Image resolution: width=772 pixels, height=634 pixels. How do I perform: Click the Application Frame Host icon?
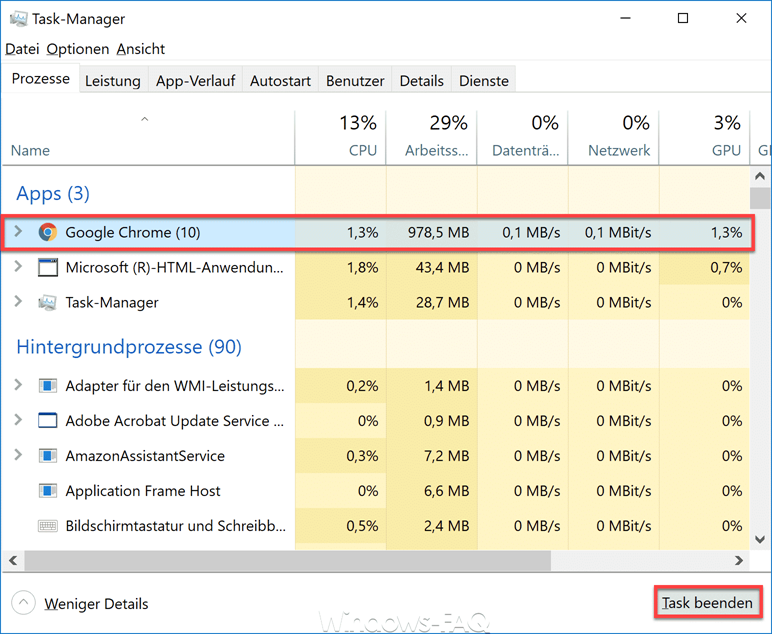[x=48, y=491]
